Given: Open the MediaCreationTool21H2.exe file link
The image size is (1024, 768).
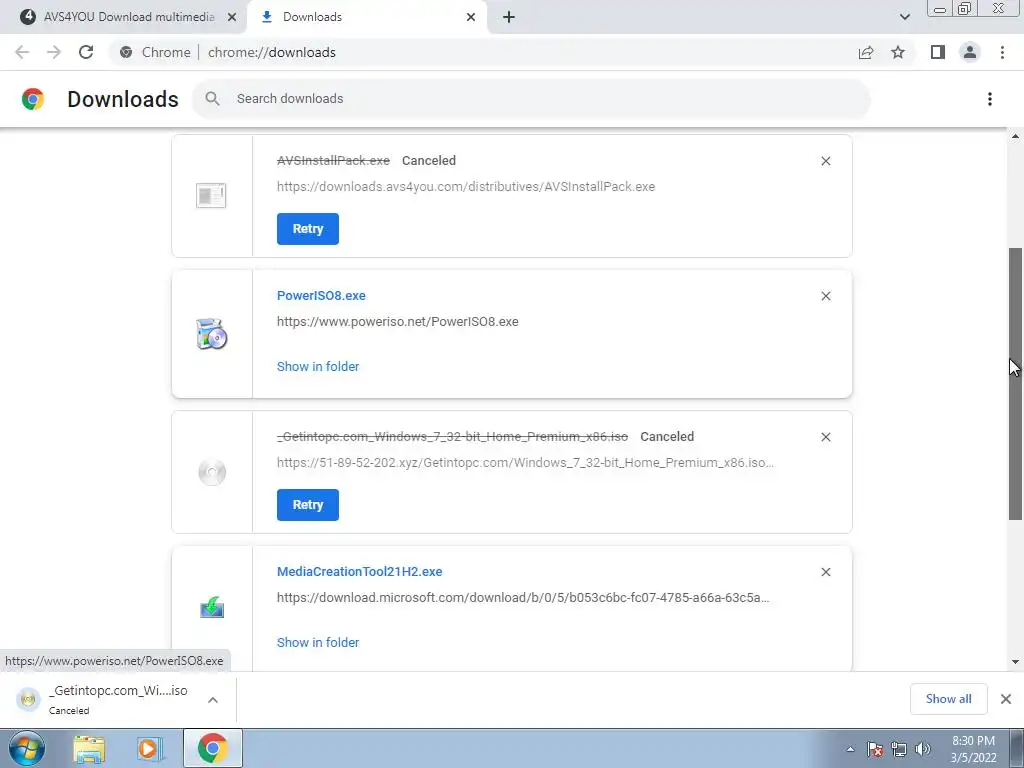Looking at the screenshot, I should (x=360, y=571).
